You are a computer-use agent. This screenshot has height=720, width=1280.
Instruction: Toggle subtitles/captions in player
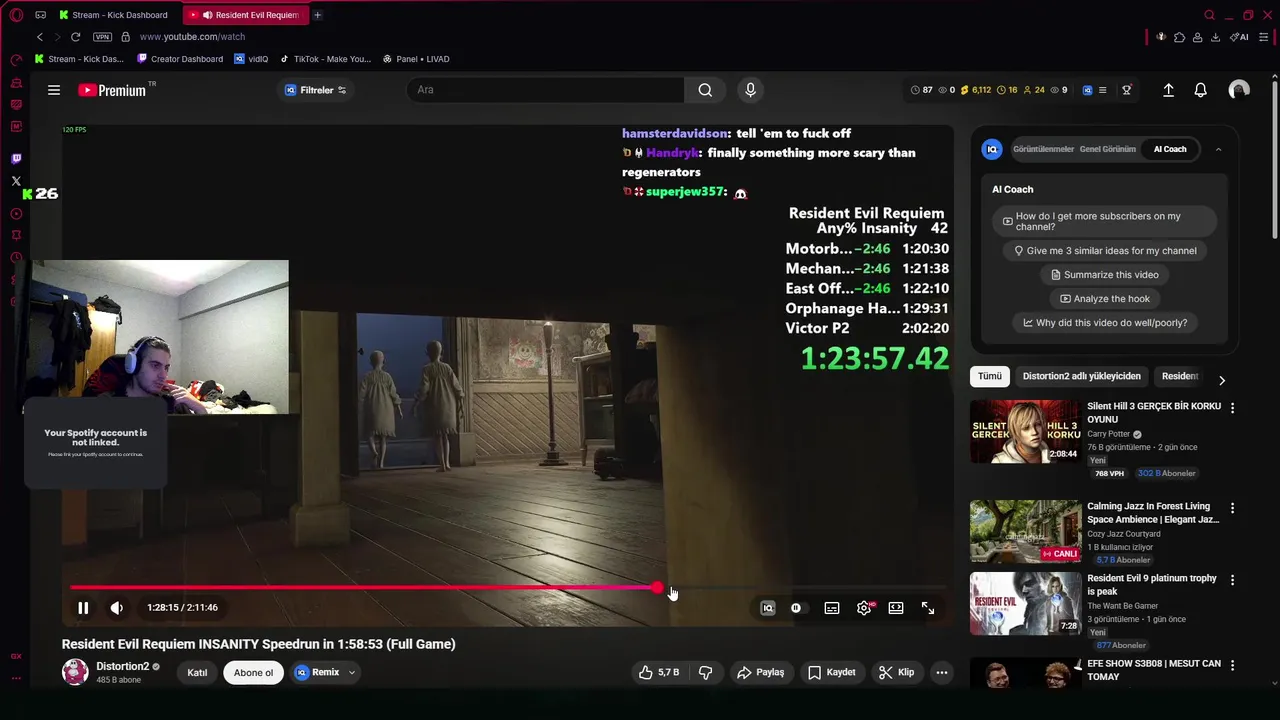832,607
